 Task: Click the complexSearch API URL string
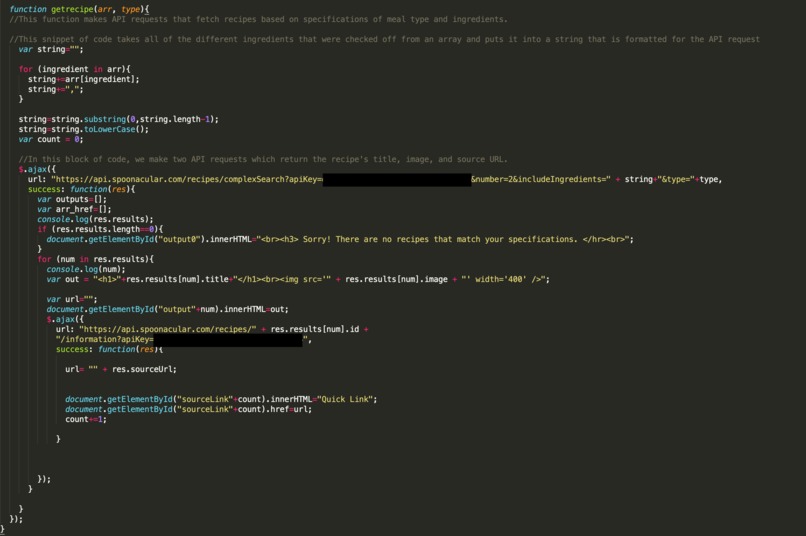pyautogui.click(x=331, y=179)
